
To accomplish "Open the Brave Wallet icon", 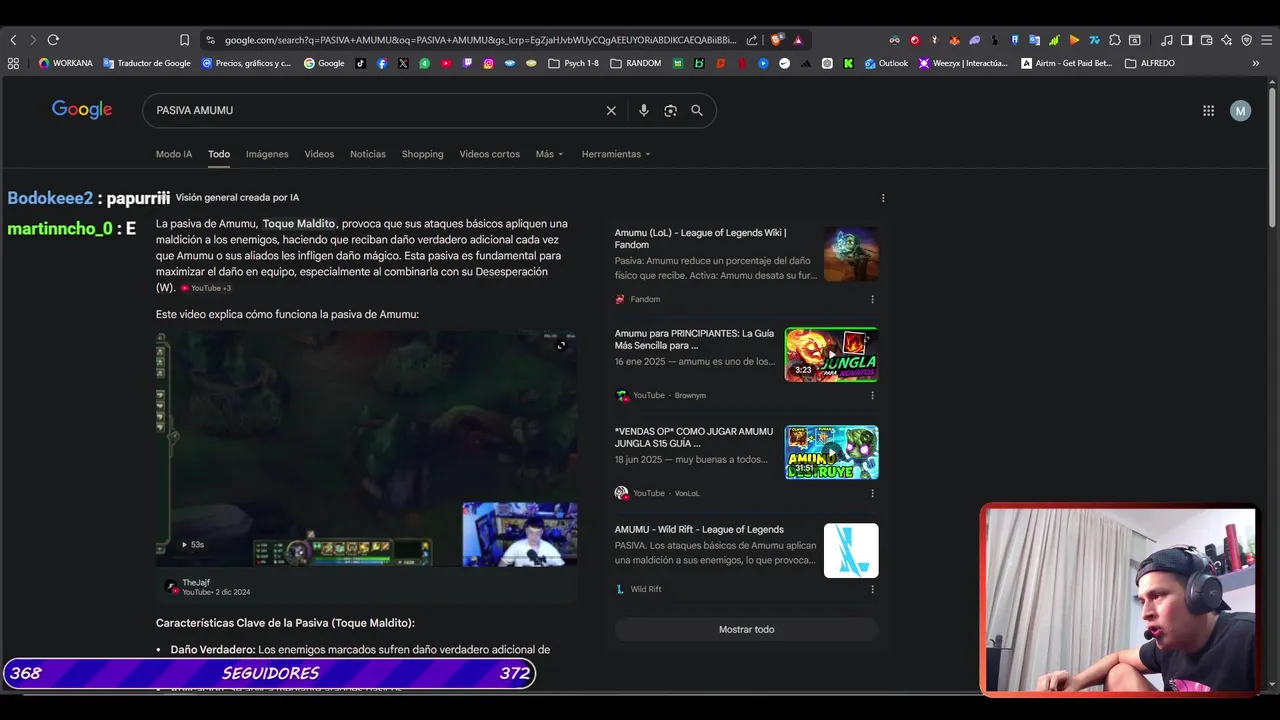I will pos(1206,40).
